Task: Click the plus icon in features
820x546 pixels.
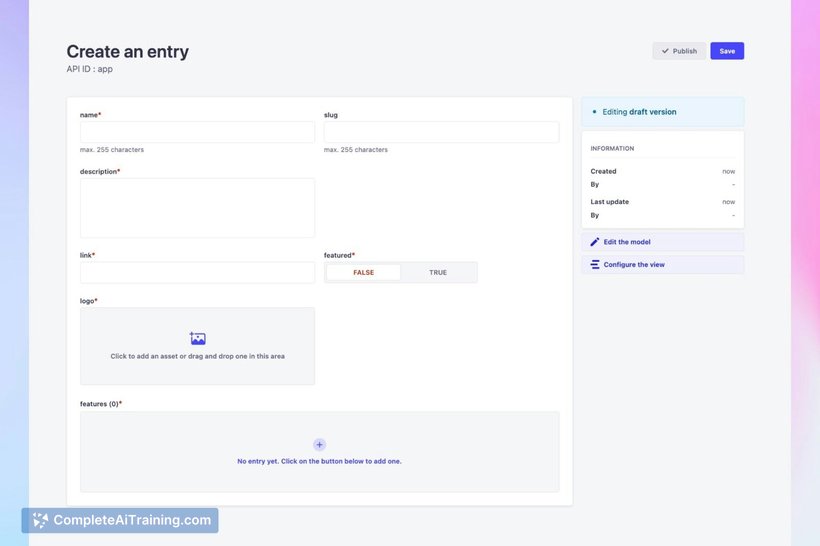Action: coord(320,445)
